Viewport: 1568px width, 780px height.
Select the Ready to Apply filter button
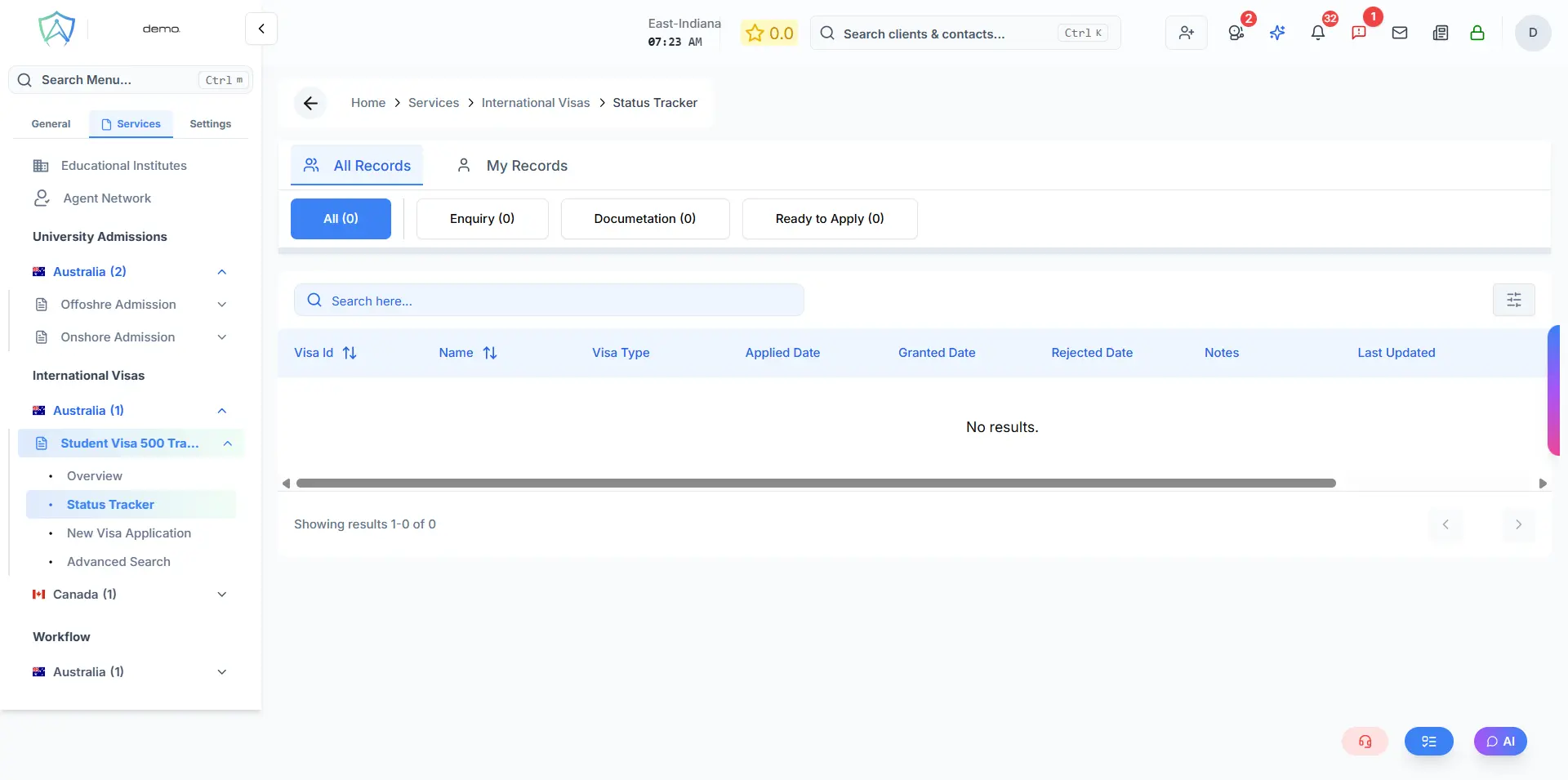pos(830,218)
